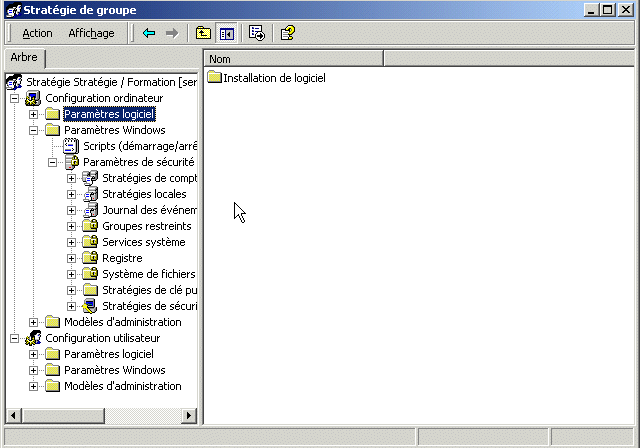Click the Stratégies de compte icon
The width and height of the screenshot is (640, 448).
90,178
